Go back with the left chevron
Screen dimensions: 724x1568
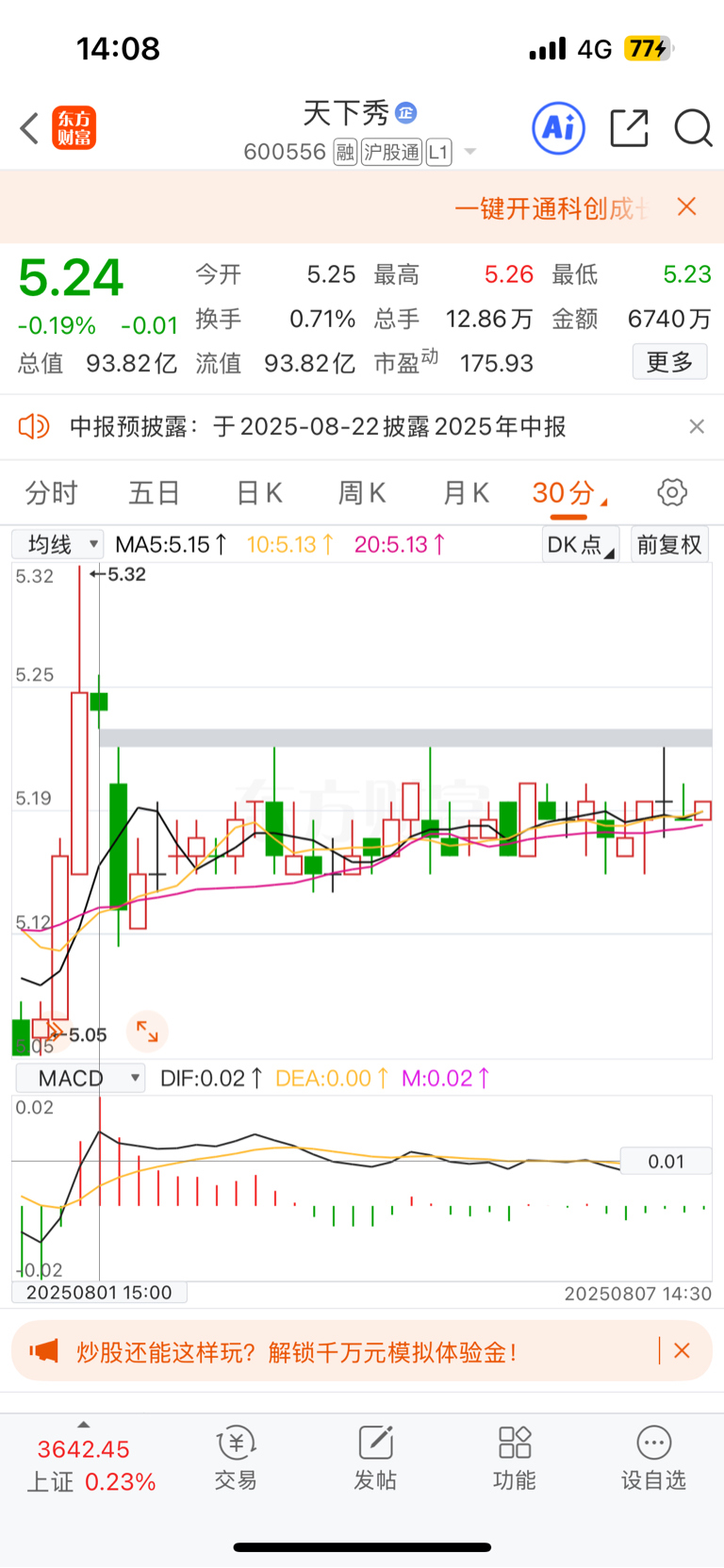29,128
